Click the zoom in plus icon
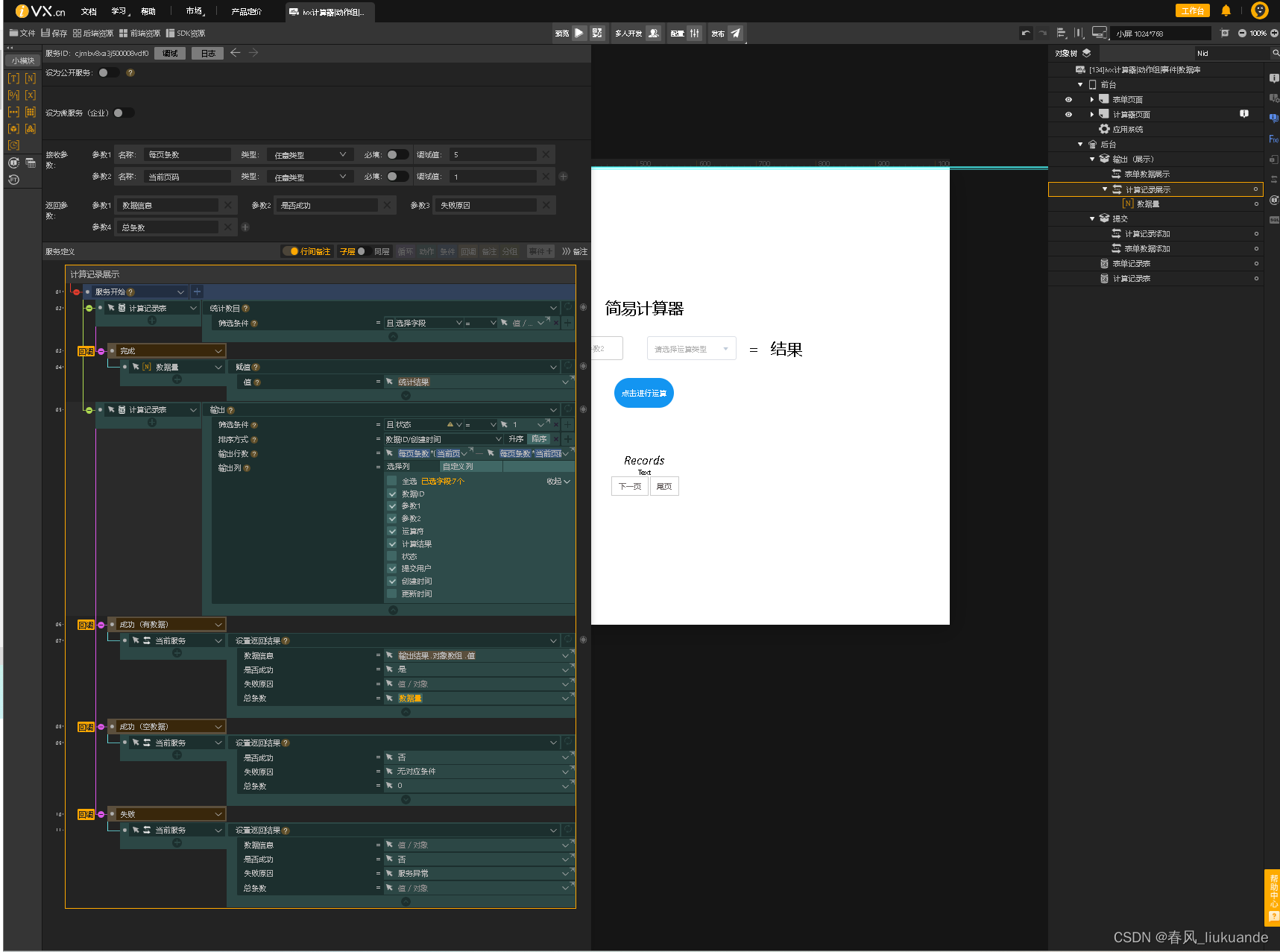1280x952 pixels. point(1274,33)
